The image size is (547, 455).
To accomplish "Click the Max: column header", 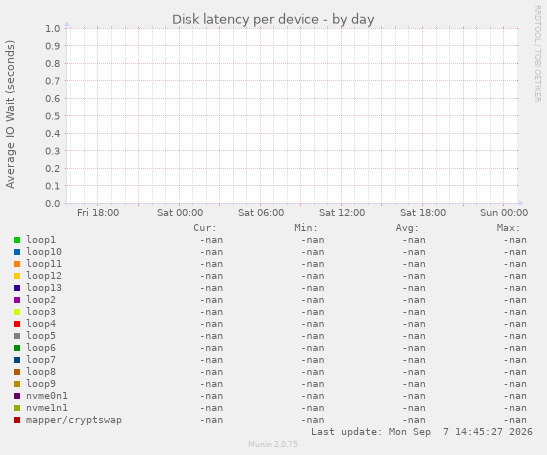I will pyautogui.click(x=508, y=228).
